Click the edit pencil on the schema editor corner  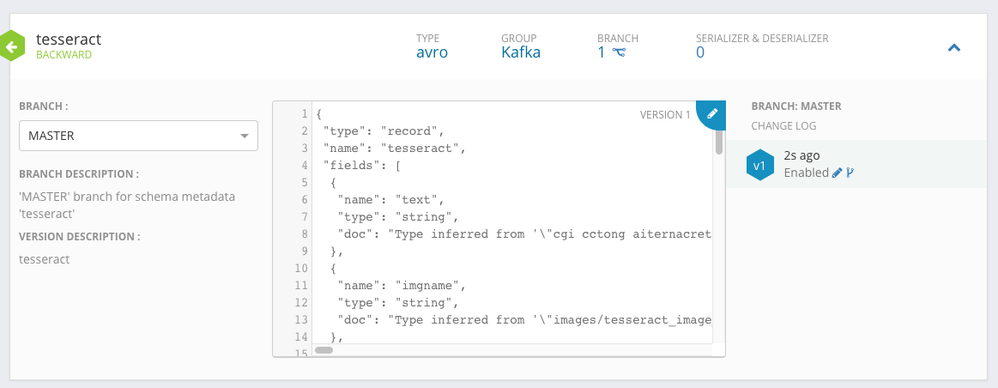(712, 113)
